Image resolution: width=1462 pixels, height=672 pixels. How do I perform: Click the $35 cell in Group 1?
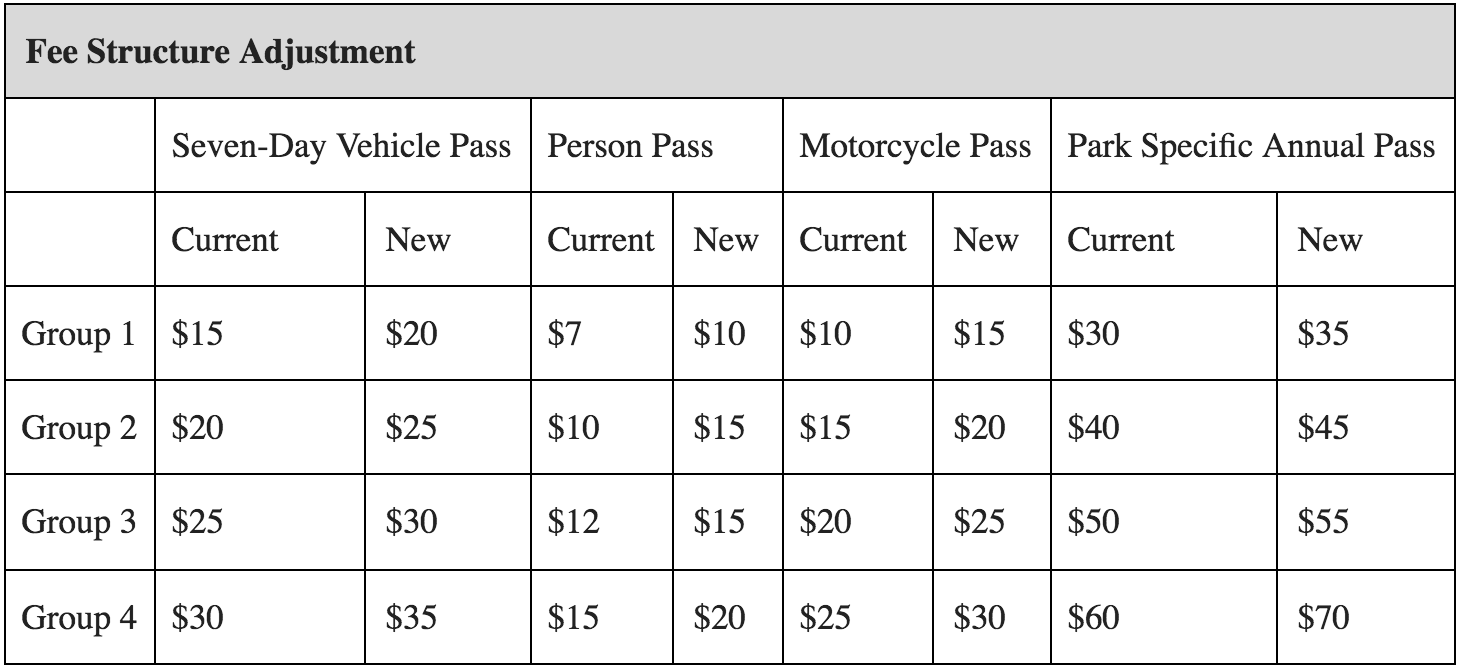(x=1323, y=334)
